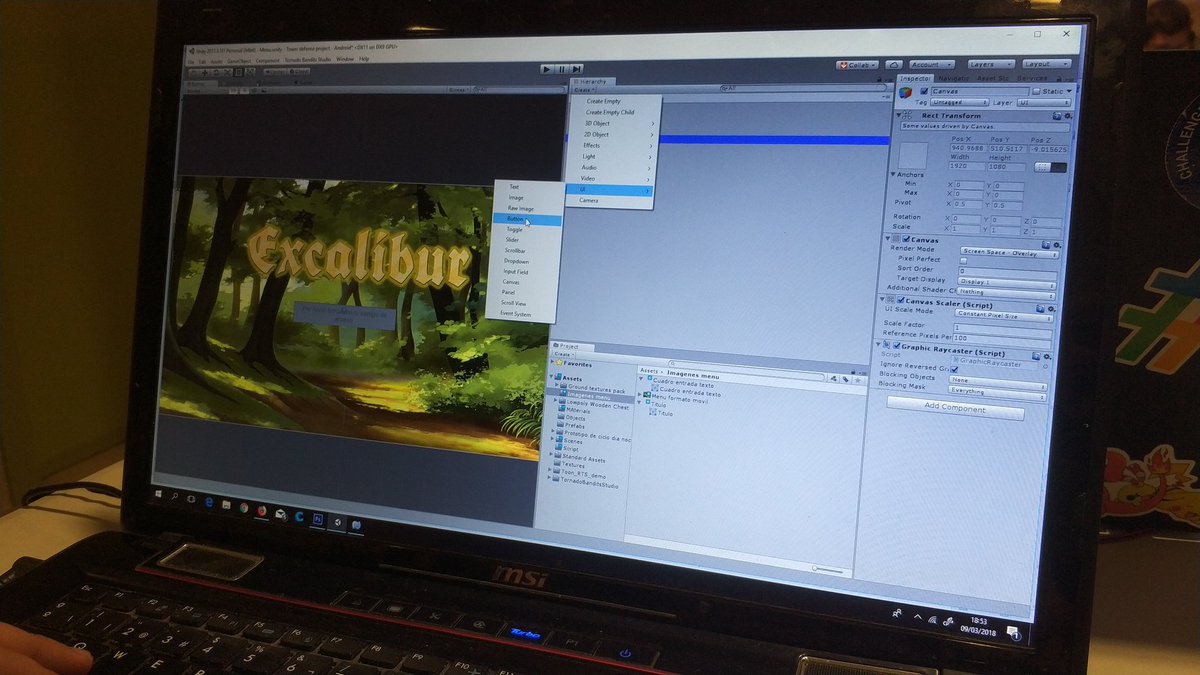Open the Cloud services icon button
The width and height of the screenshot is (1200, 675).
point(893,64)
